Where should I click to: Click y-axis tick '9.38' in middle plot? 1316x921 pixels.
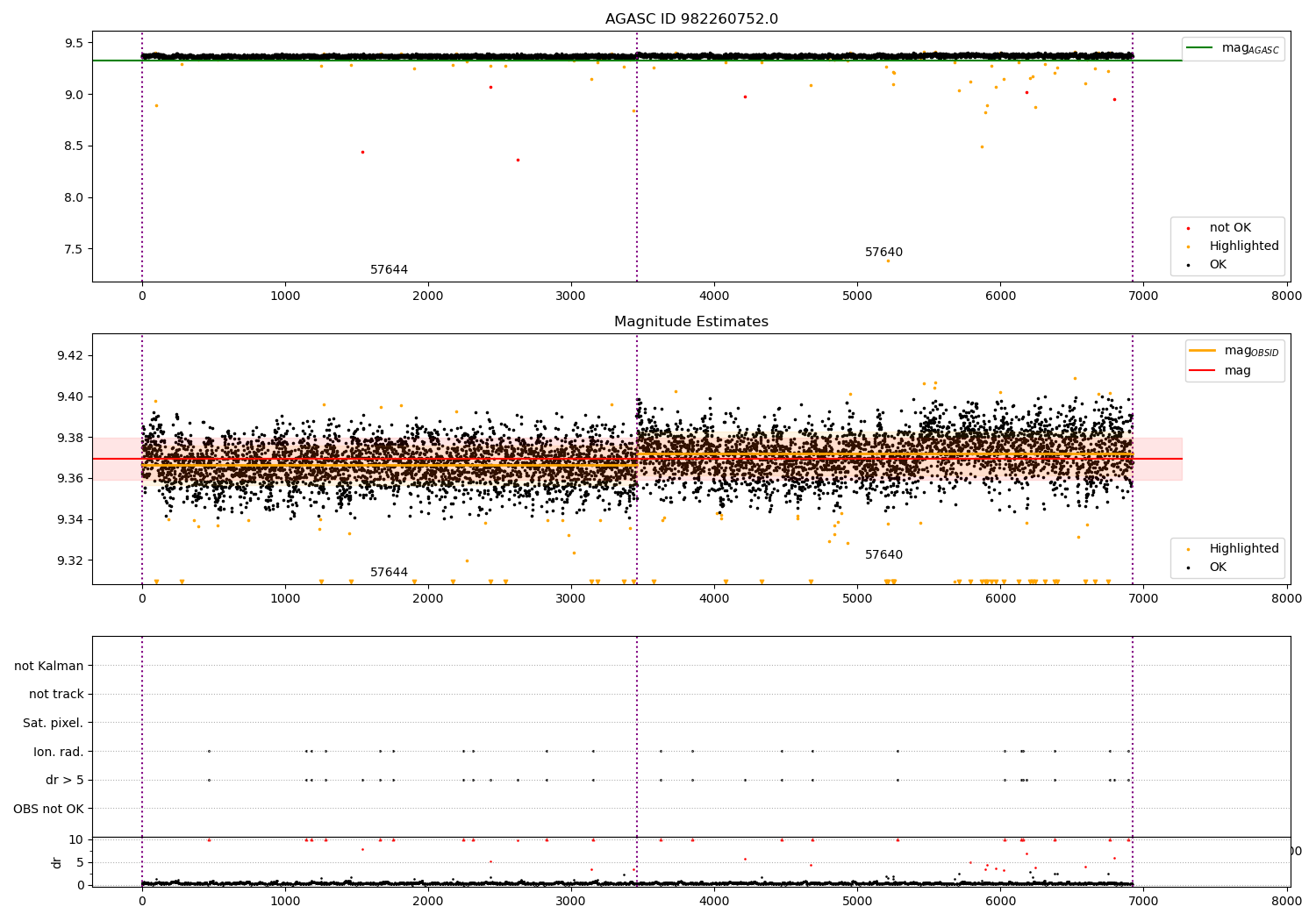point(71,439)
